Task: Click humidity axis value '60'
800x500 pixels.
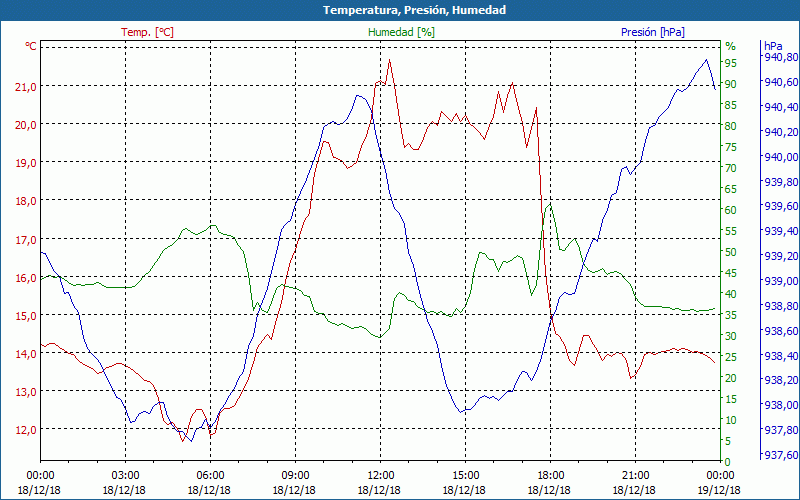Action: 731,210
